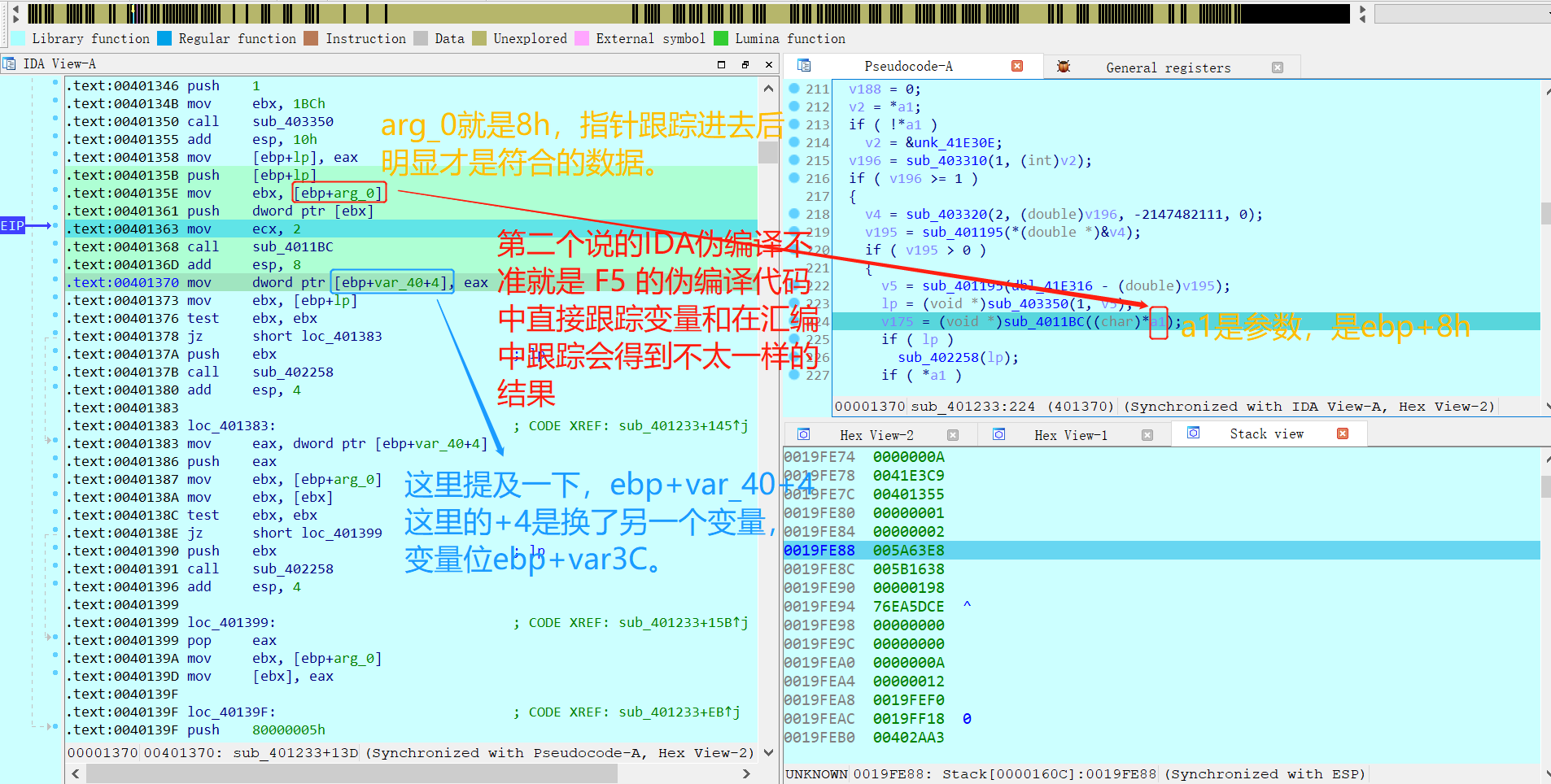Click the Library function color swatch
The width and height of the screenshot is (1551, 784).
[x=18, y=38]
